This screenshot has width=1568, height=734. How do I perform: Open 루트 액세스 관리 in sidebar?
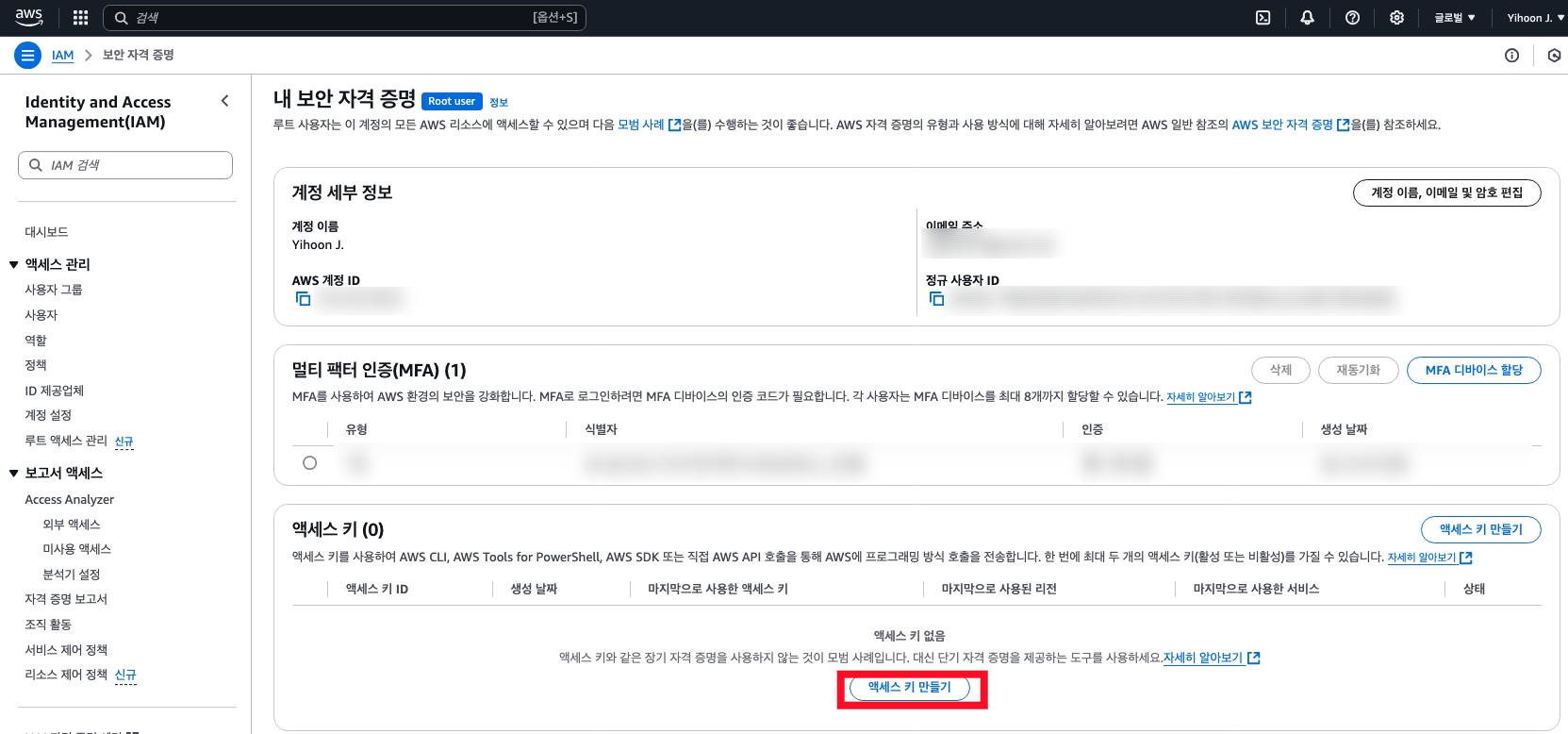pyautogui.click(x=66, y=441)
